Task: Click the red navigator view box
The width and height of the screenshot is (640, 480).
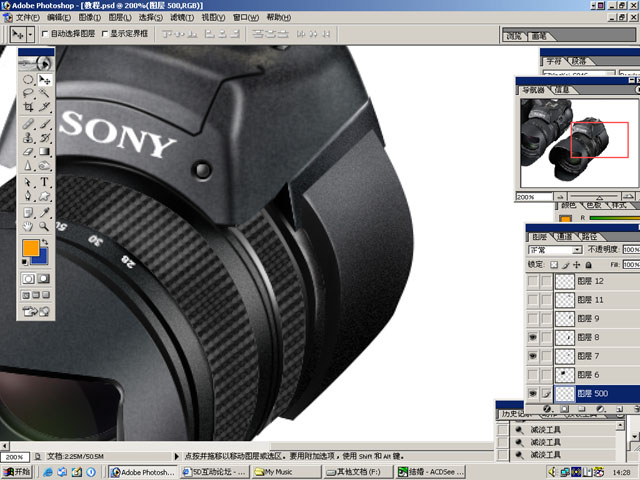Action: (599, 139)
